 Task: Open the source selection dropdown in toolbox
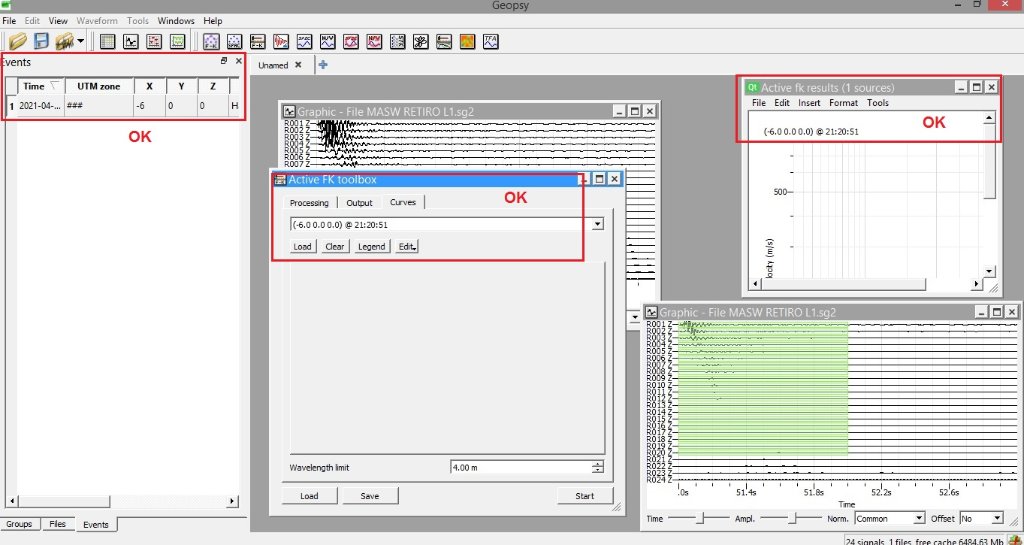597,224
